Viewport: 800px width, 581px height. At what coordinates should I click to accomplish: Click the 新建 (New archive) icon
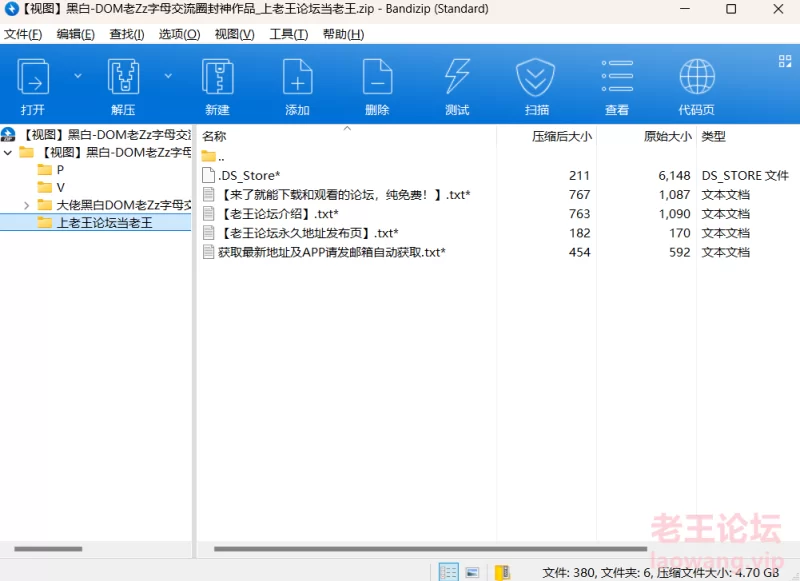(218, 77)
